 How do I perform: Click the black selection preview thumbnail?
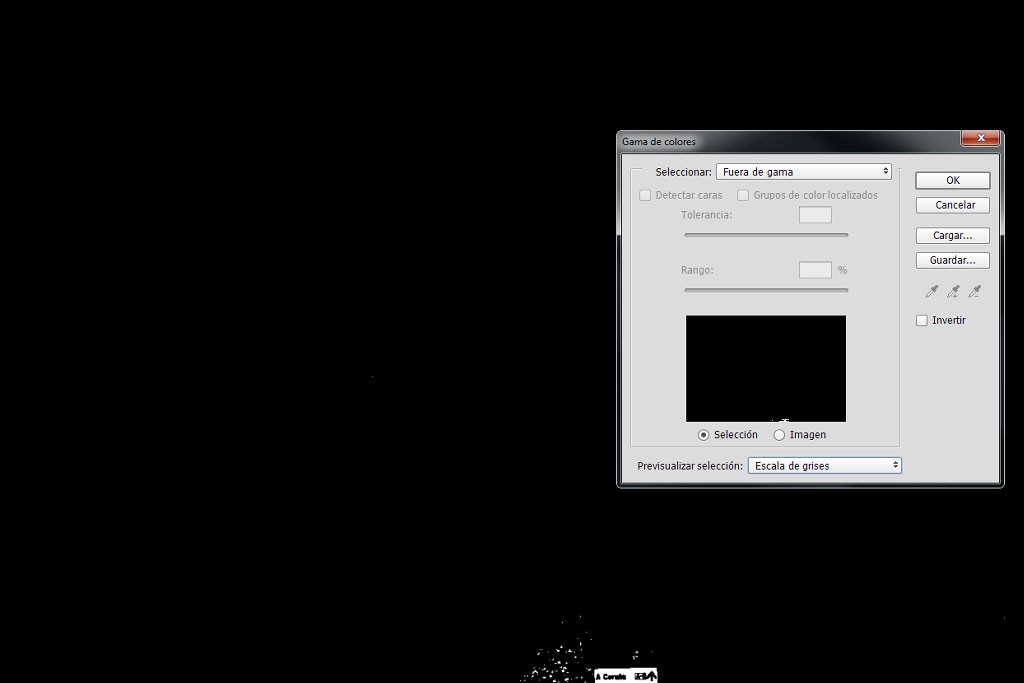(766, 369)
